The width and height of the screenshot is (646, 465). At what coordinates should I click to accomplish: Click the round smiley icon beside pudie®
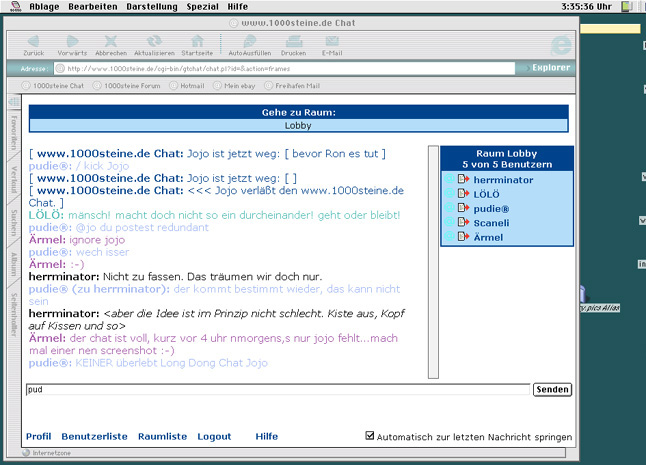pyautogui.click(x=449, y=208)
